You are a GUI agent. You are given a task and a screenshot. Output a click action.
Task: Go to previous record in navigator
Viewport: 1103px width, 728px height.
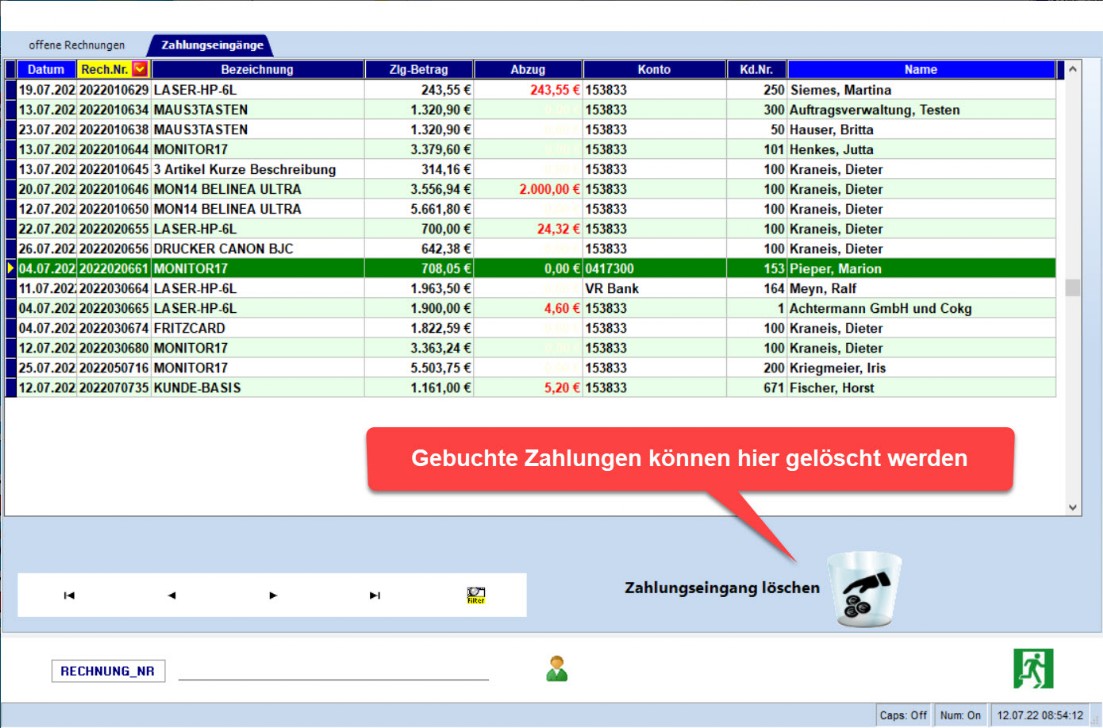coord(171,595)
